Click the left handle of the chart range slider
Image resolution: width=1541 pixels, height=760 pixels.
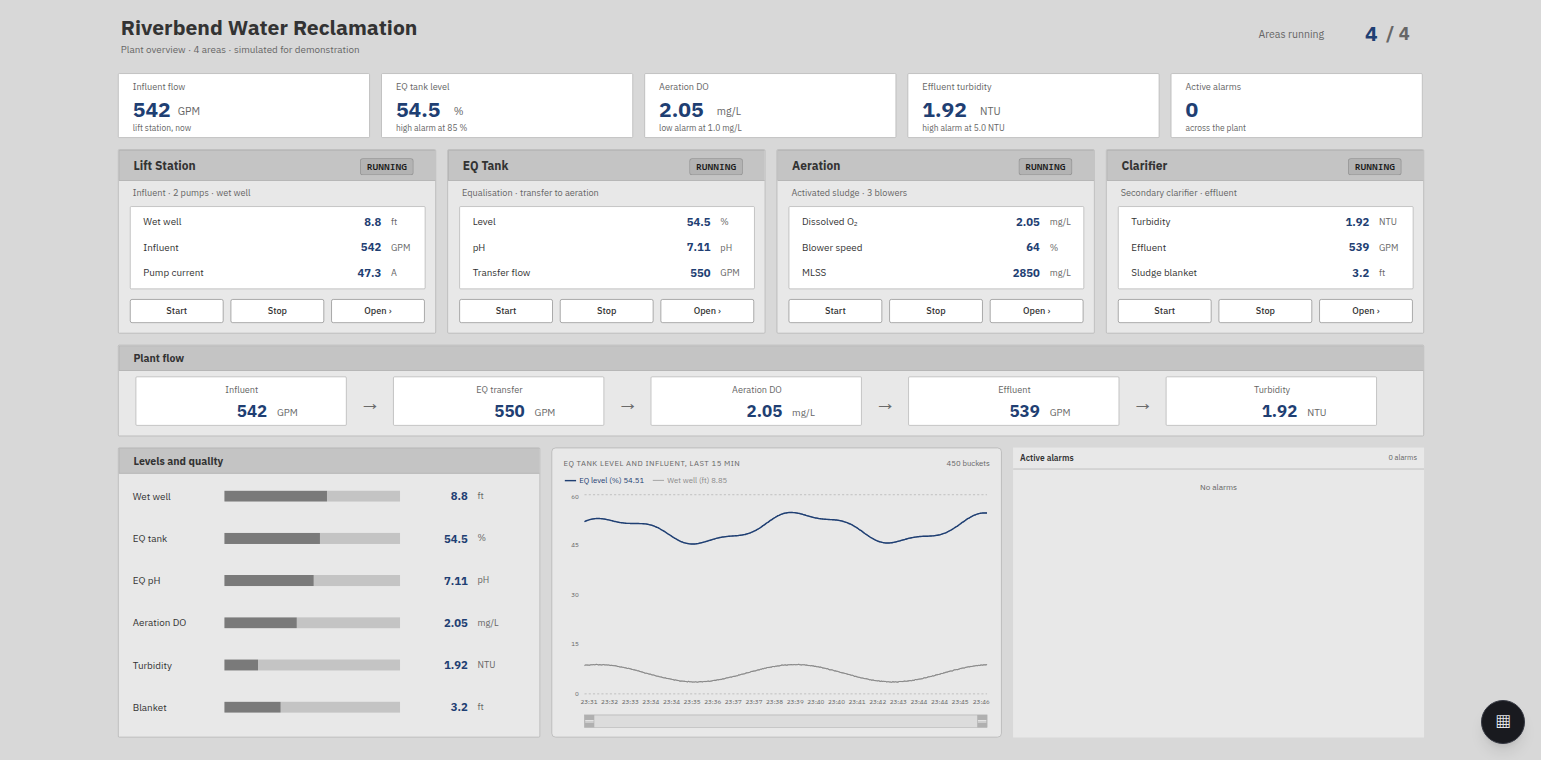point(589,721)
